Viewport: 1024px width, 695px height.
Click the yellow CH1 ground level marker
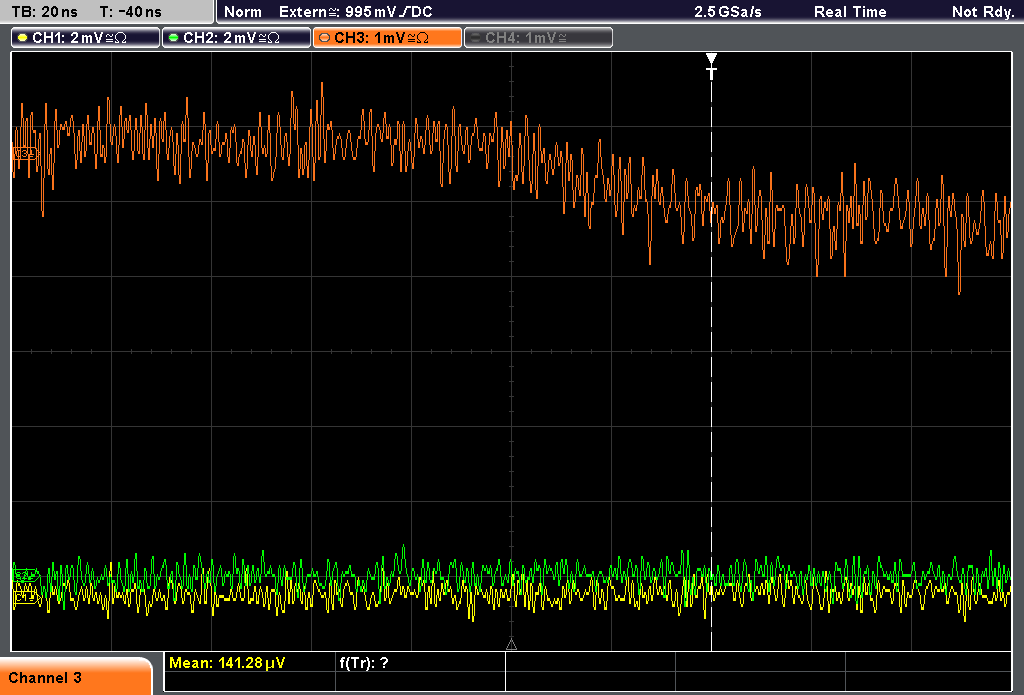[25, 597]
